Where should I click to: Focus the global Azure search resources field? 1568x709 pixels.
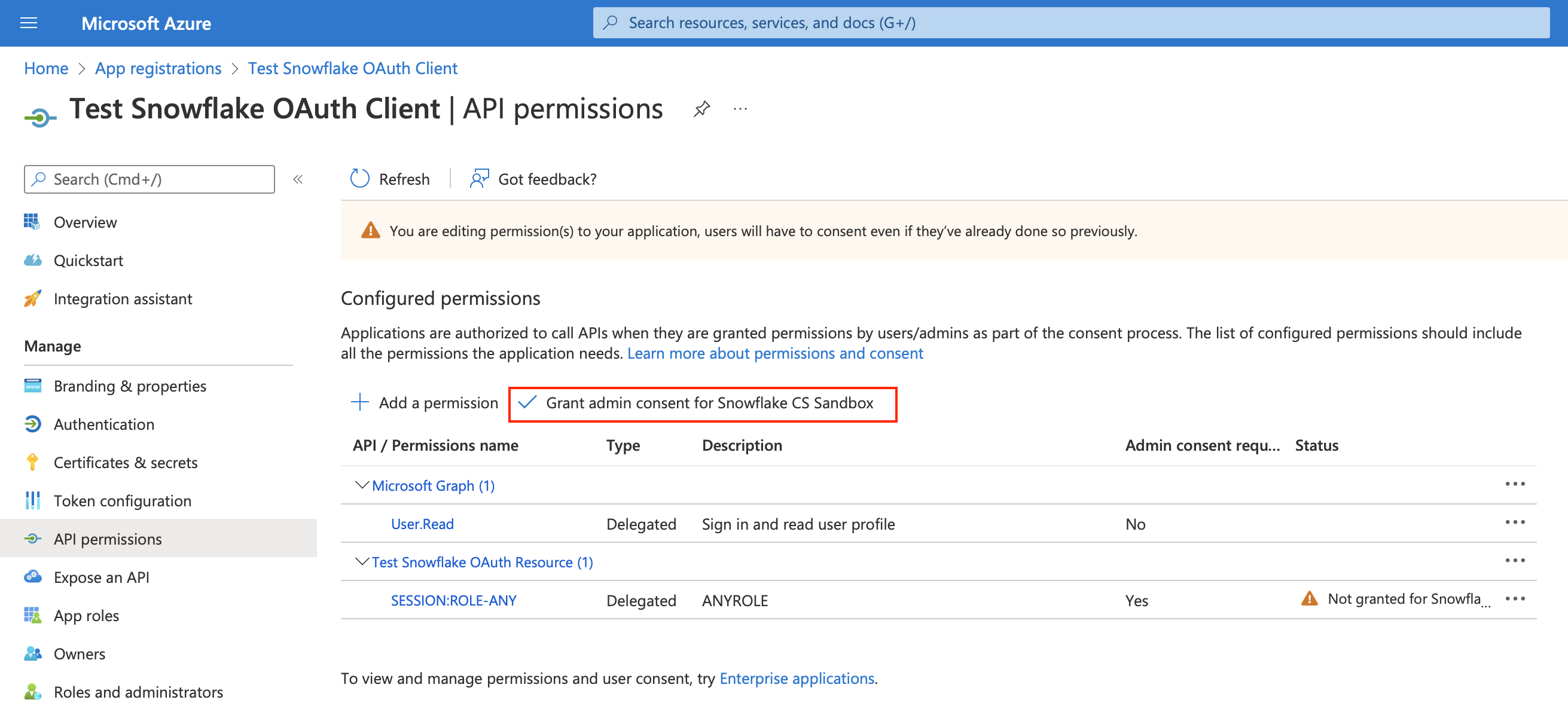coord(1071,23)
